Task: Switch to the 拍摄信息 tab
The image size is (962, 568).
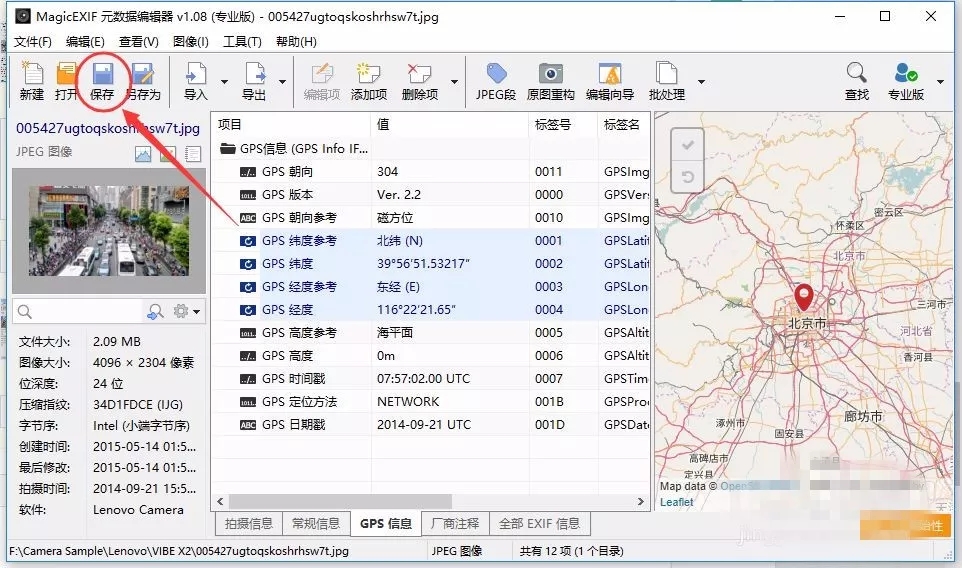Action: point(248,524)
